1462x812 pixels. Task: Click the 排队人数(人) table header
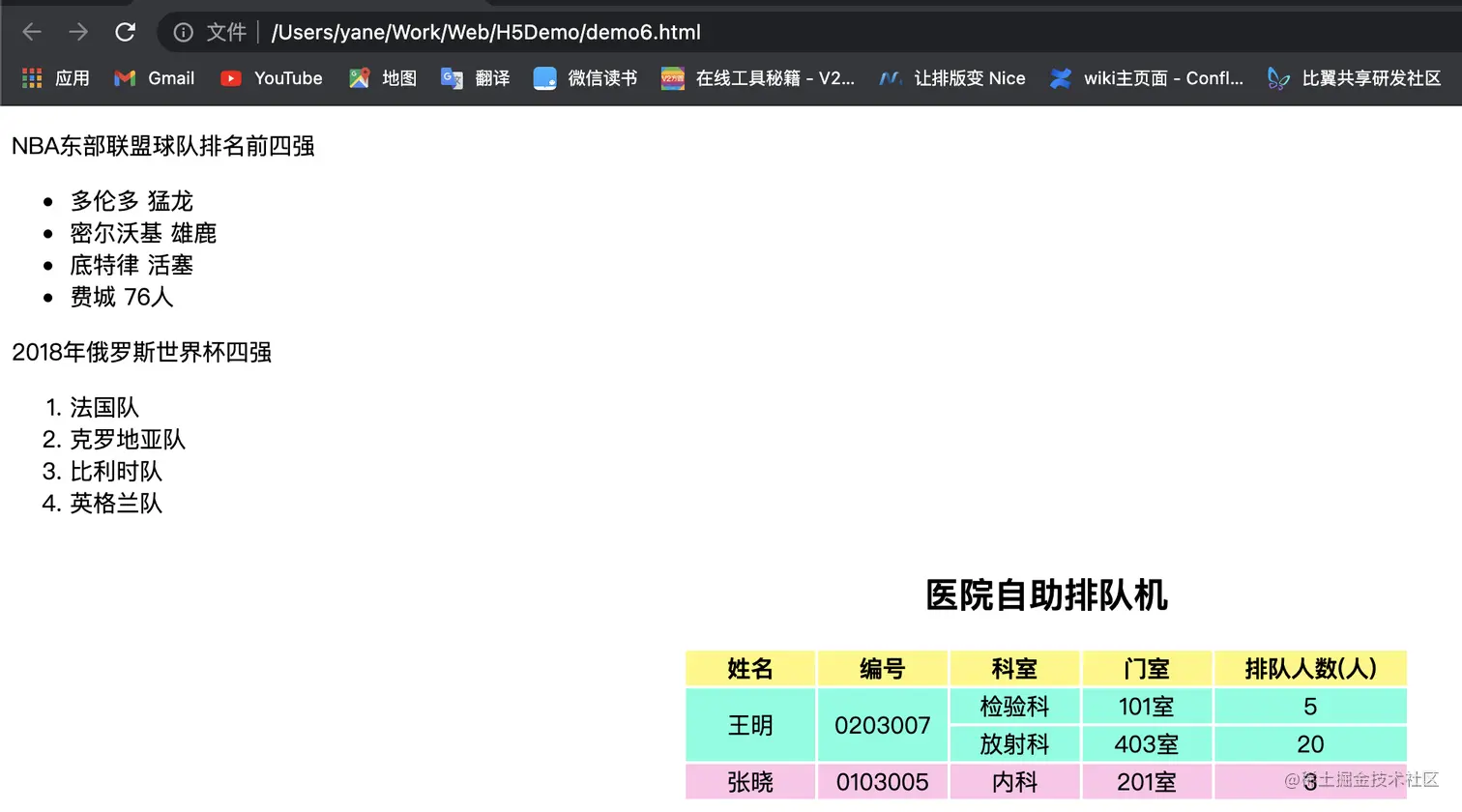pos(1310,668)
